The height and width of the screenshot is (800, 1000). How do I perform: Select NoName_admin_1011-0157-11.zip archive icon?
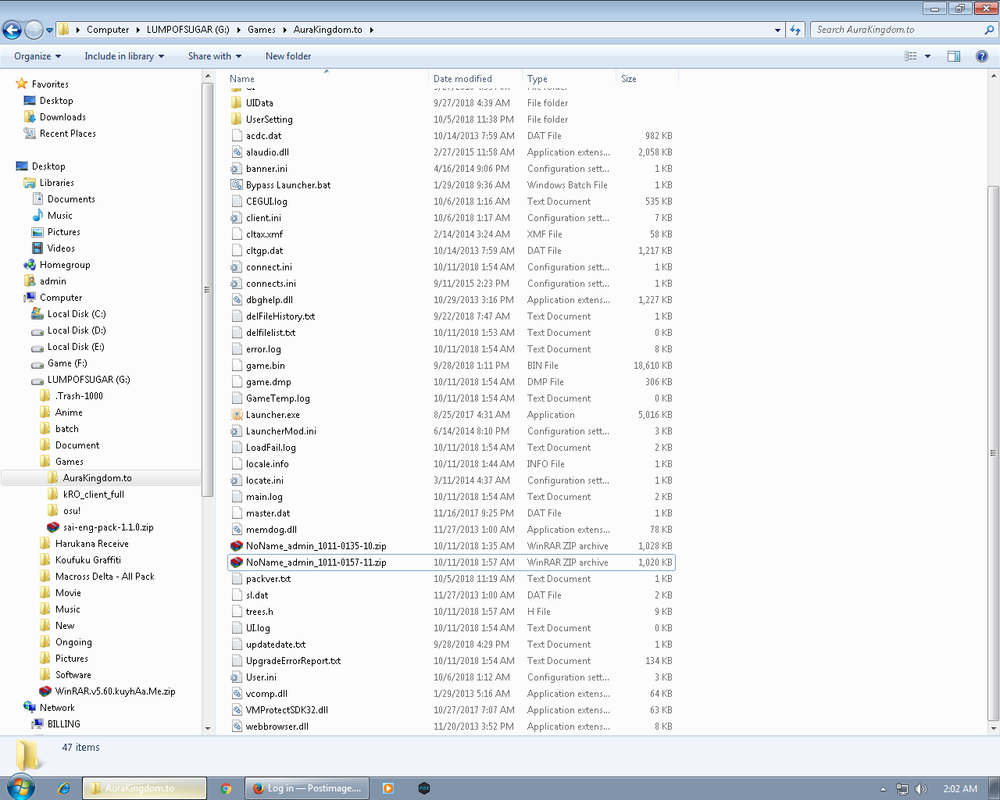(x=236, y=563)
